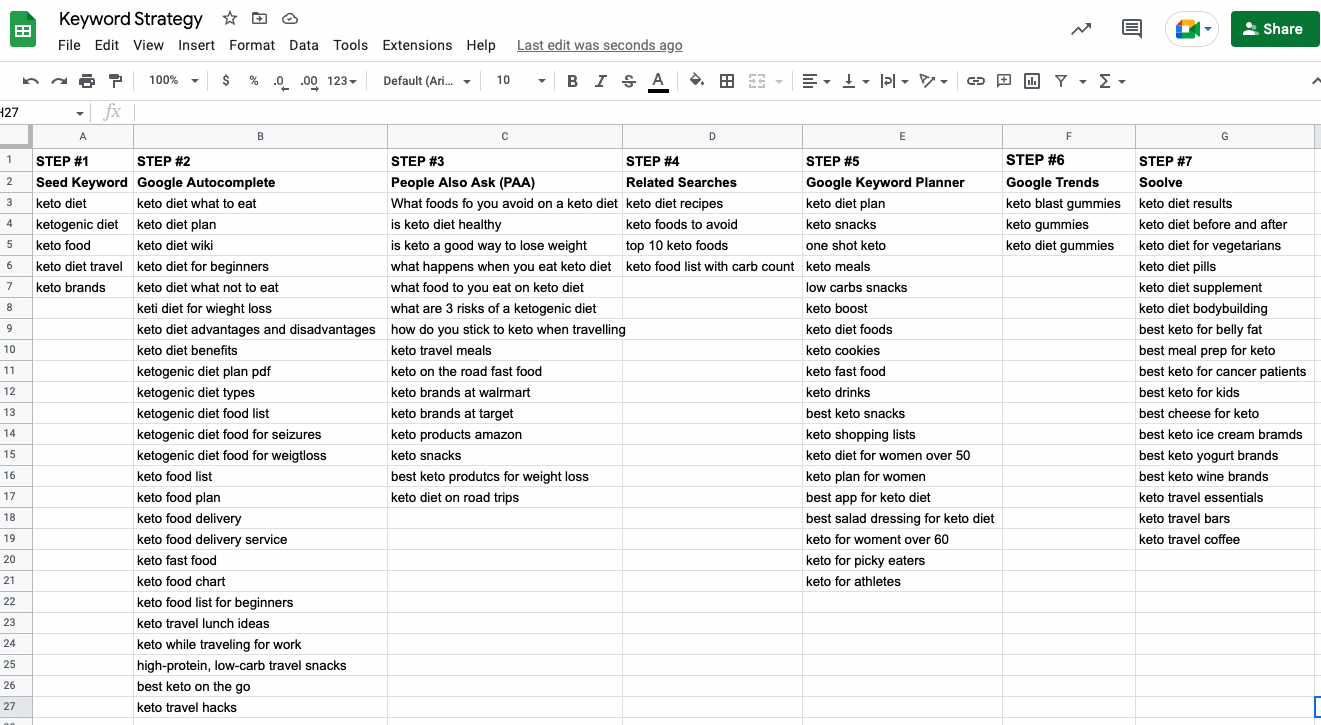Open the font size dropdown
Image resolution: width=1321 pixels, height=725 pixels.
[521, 81]
